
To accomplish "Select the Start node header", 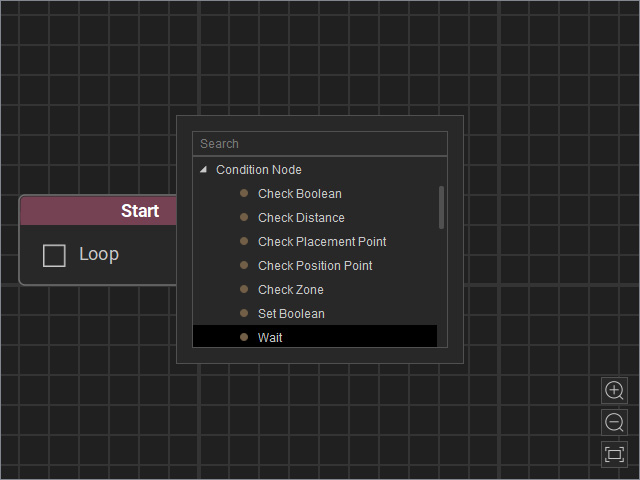I will click(x=99, y=211).
